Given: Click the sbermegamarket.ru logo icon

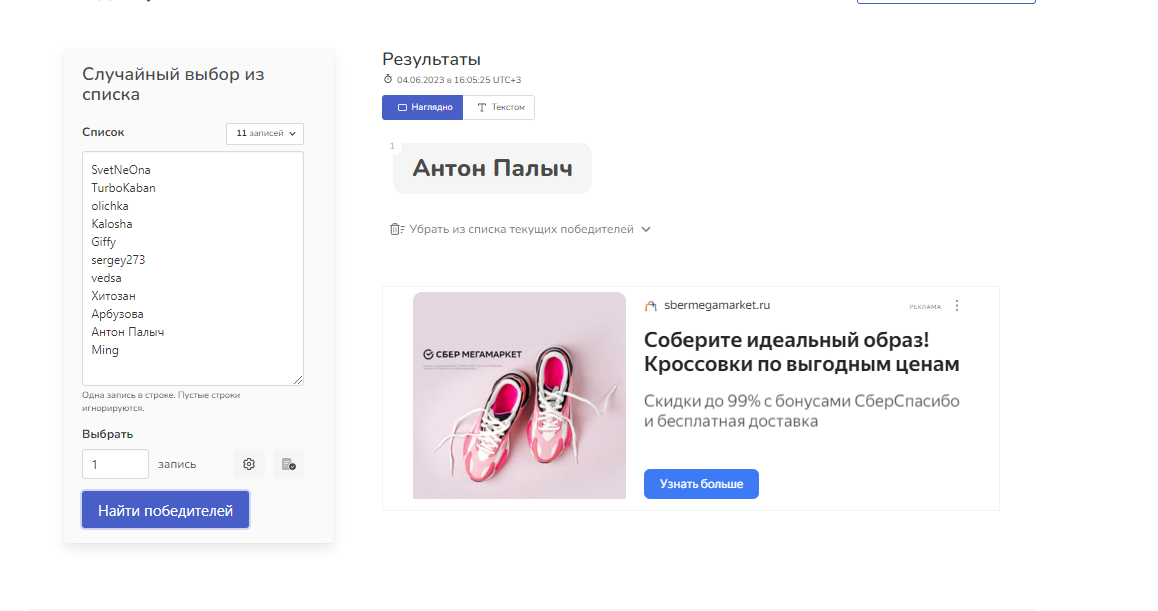Looking at the screenshot, I should [651, 306].
